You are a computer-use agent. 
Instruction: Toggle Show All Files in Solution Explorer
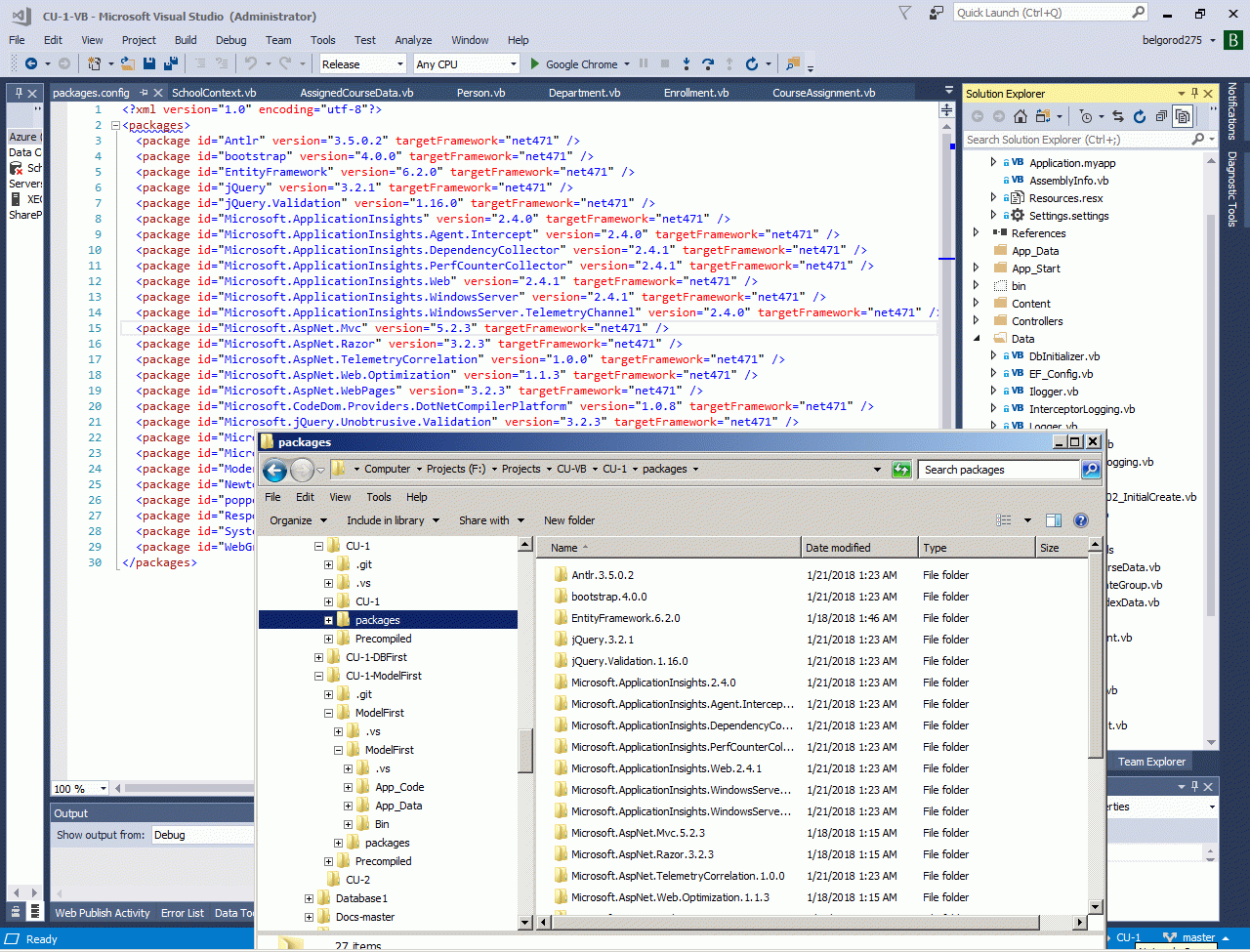1182,116
